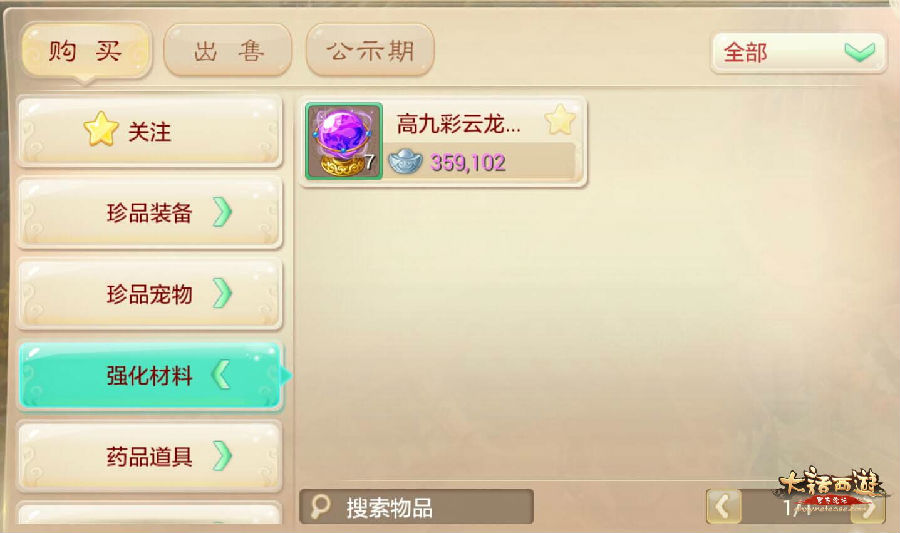Expand the 药品道具 category chevron
The height and width of the screenshot is (533, 900).
(x=222, y=456)
